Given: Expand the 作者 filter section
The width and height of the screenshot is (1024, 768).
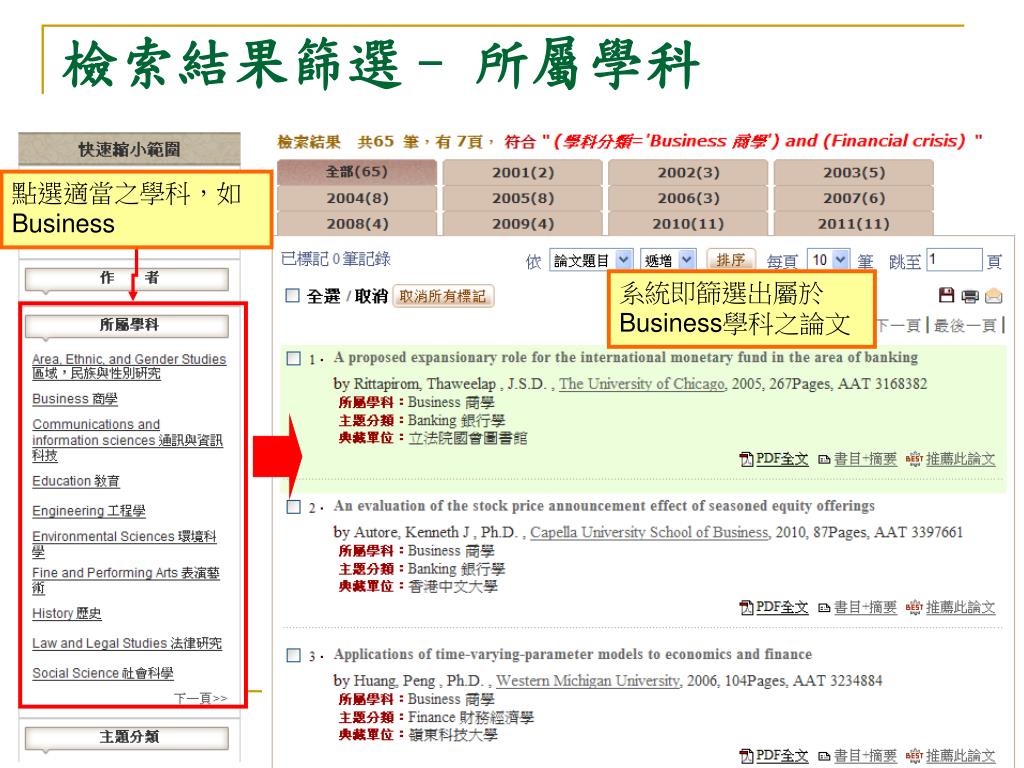Looking at the screenshot, I should [127, 279].
